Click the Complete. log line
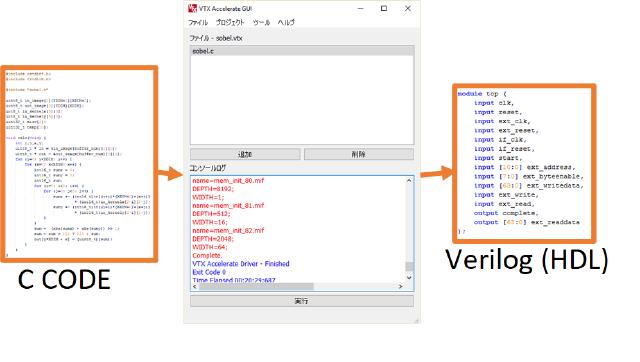640x362 pixels. 207,255
